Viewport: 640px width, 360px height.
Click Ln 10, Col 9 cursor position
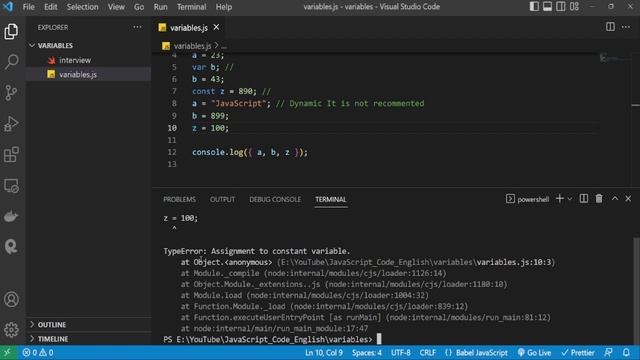coord(324,353)
